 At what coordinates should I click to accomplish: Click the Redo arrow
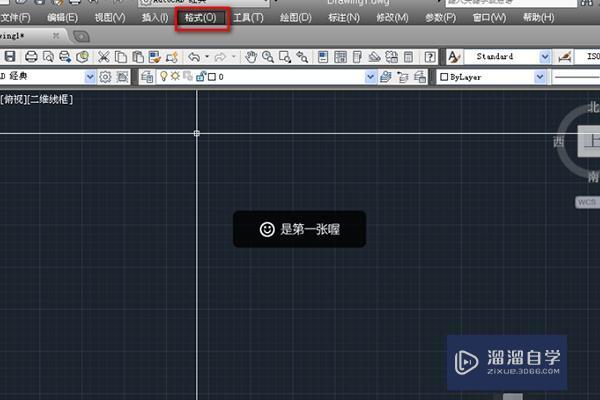220,57
